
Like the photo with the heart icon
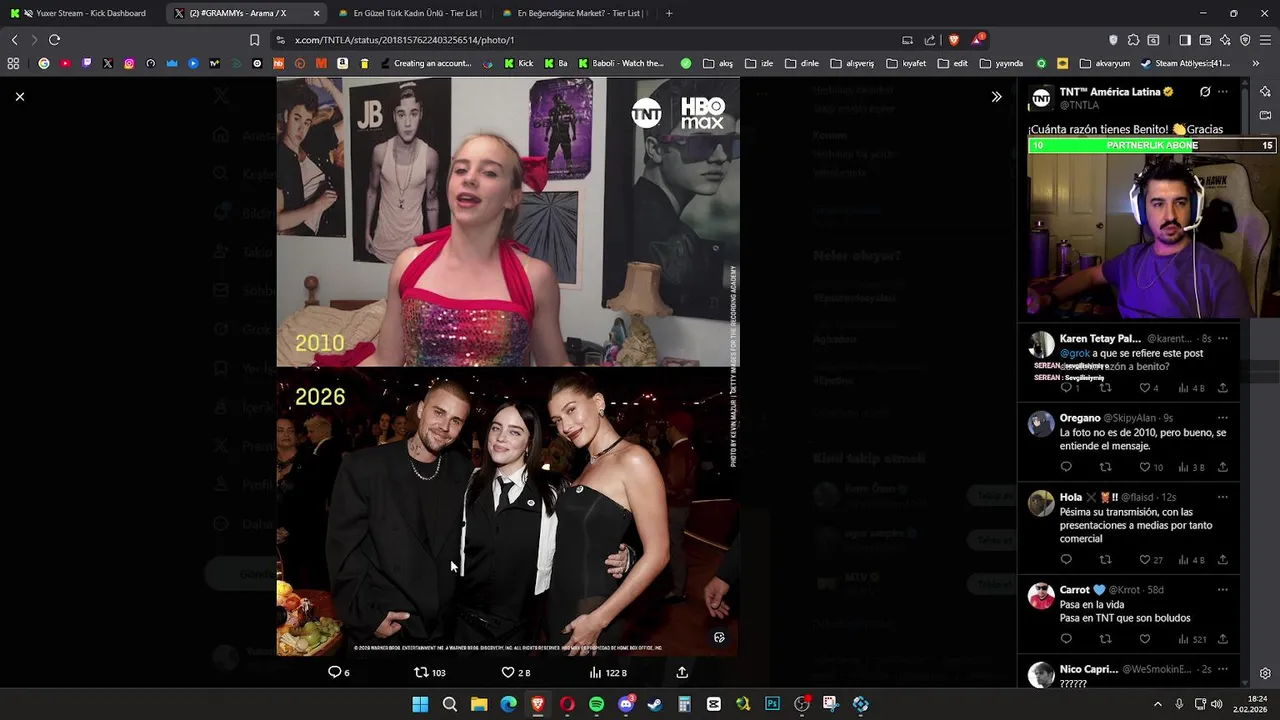516,672
